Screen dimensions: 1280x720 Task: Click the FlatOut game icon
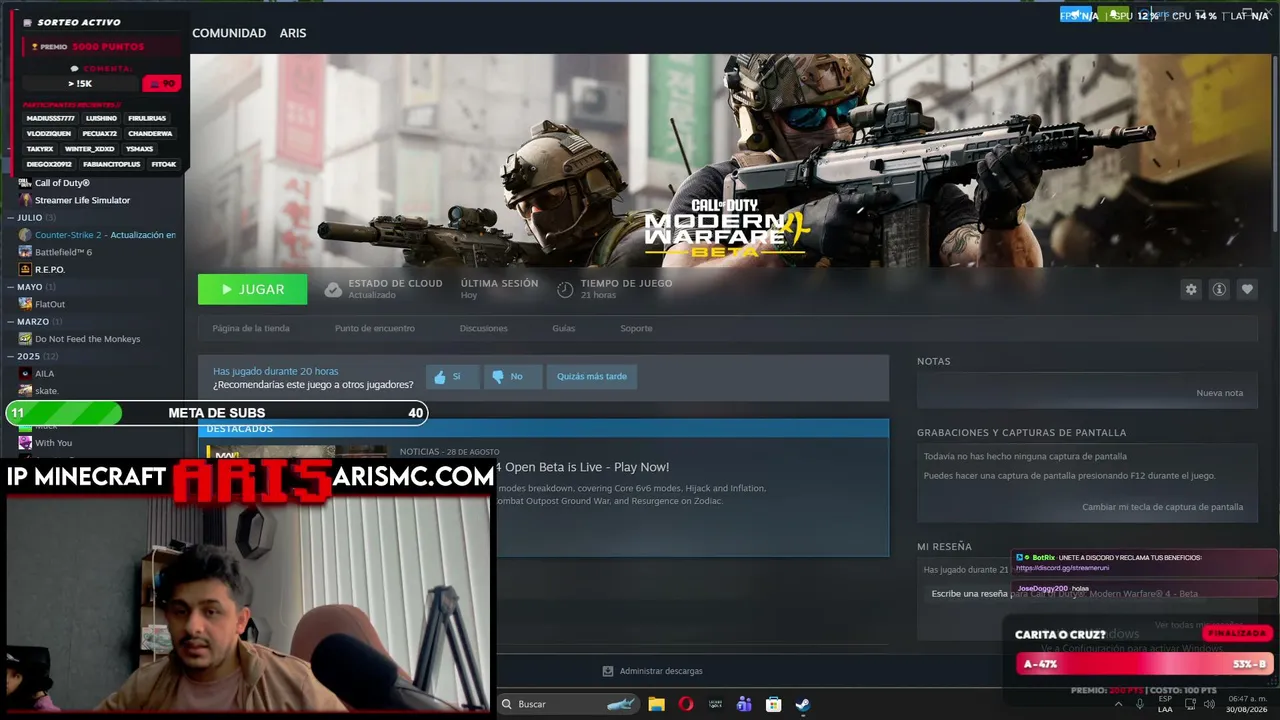click(25, 304)
